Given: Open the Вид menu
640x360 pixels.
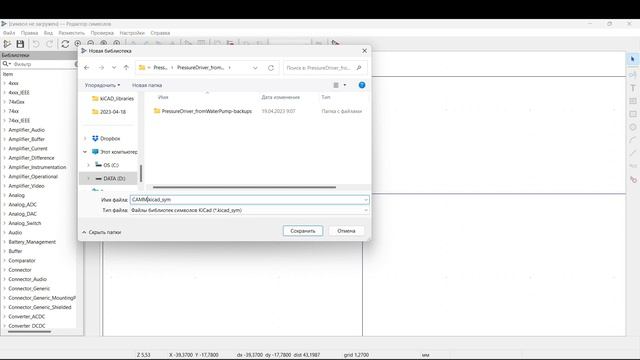Looking at the screenshot, I should click(x=48, y=33).
